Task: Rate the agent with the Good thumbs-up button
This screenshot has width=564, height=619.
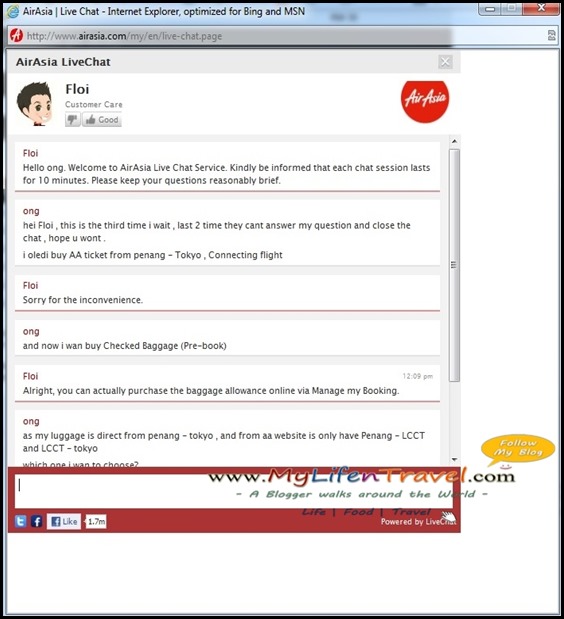Action: click(102, 120)
